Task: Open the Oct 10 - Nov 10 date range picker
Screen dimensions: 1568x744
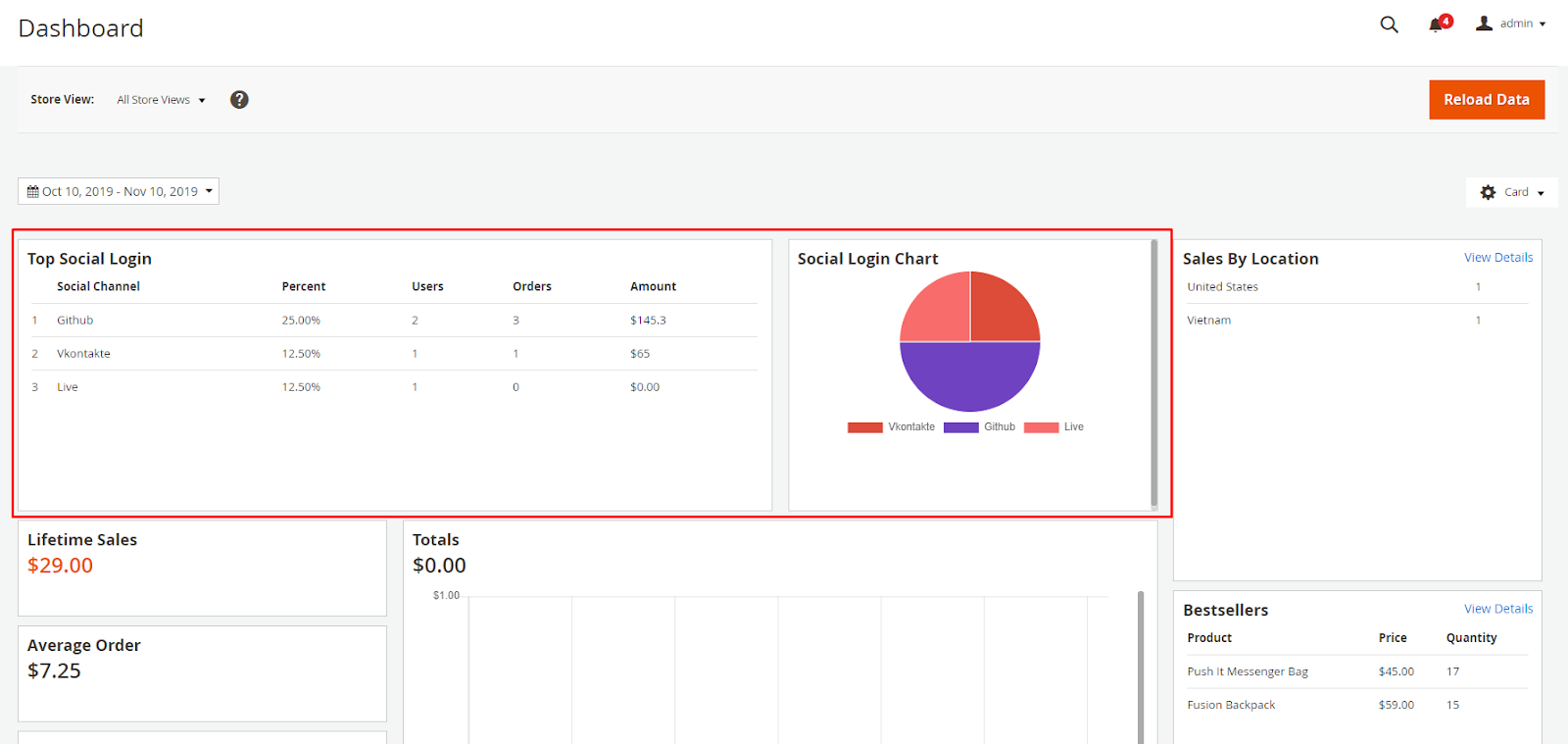Action: [119, 191]
